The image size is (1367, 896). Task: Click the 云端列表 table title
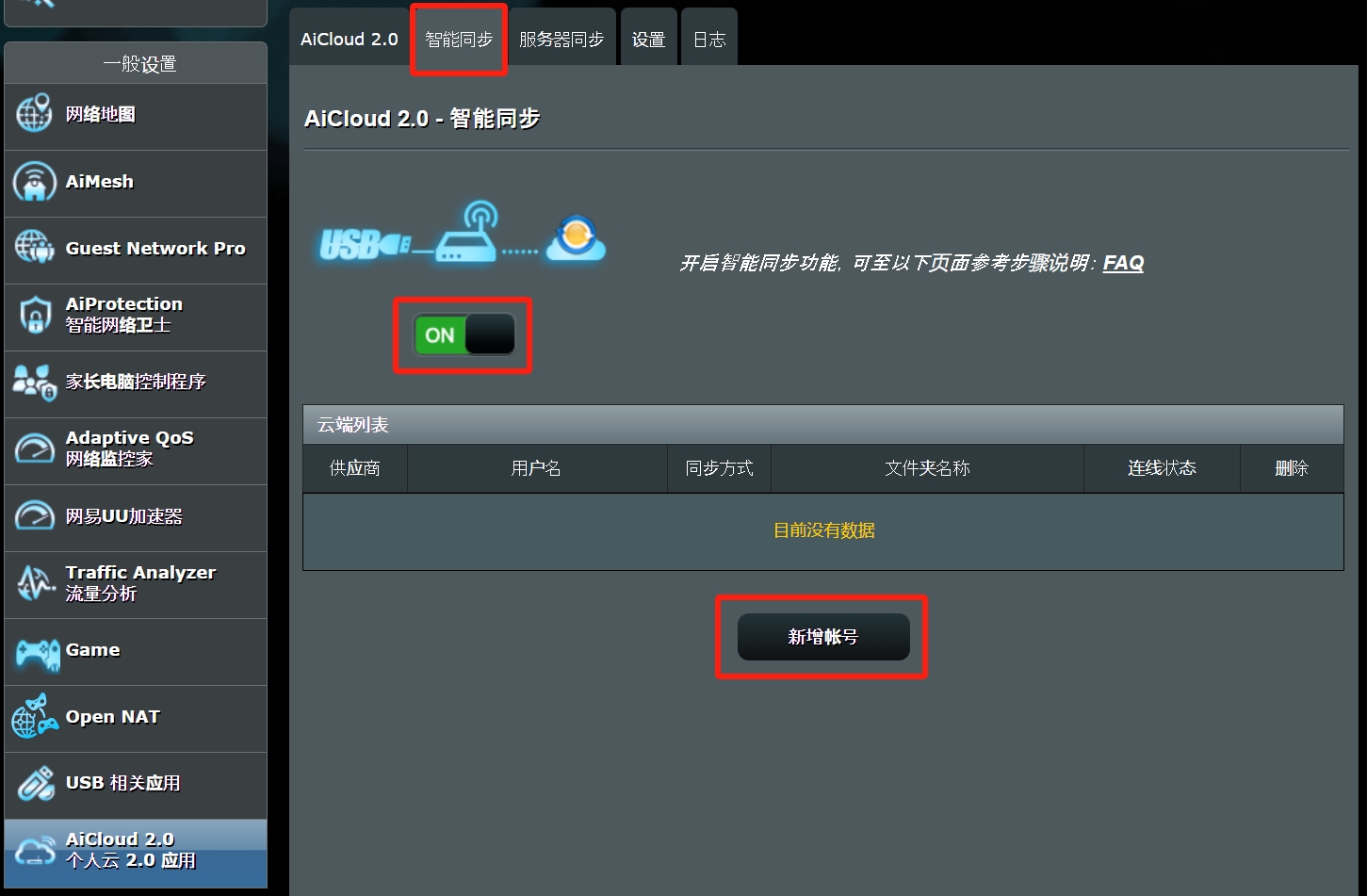pos(353,425)
